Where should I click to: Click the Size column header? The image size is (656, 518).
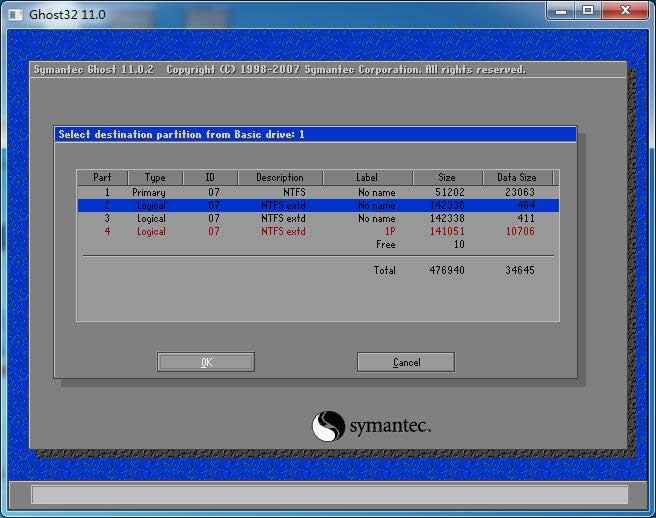[x=447, y=178]
